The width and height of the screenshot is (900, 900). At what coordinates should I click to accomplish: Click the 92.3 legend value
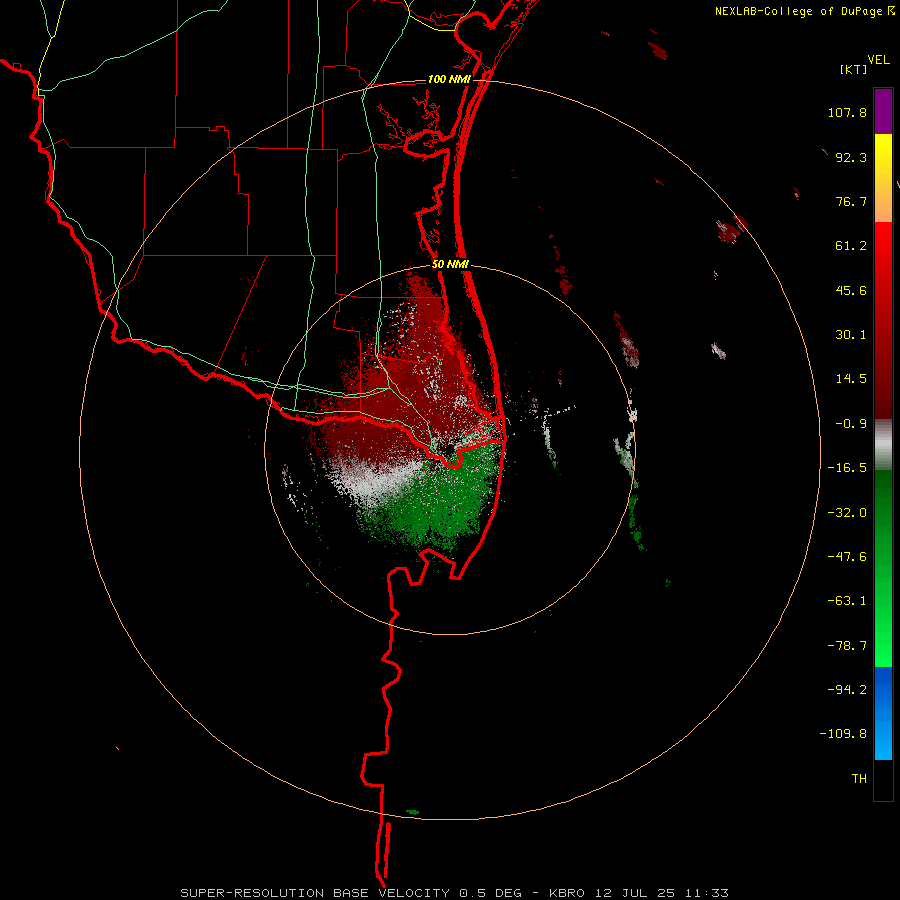[851, 157]
